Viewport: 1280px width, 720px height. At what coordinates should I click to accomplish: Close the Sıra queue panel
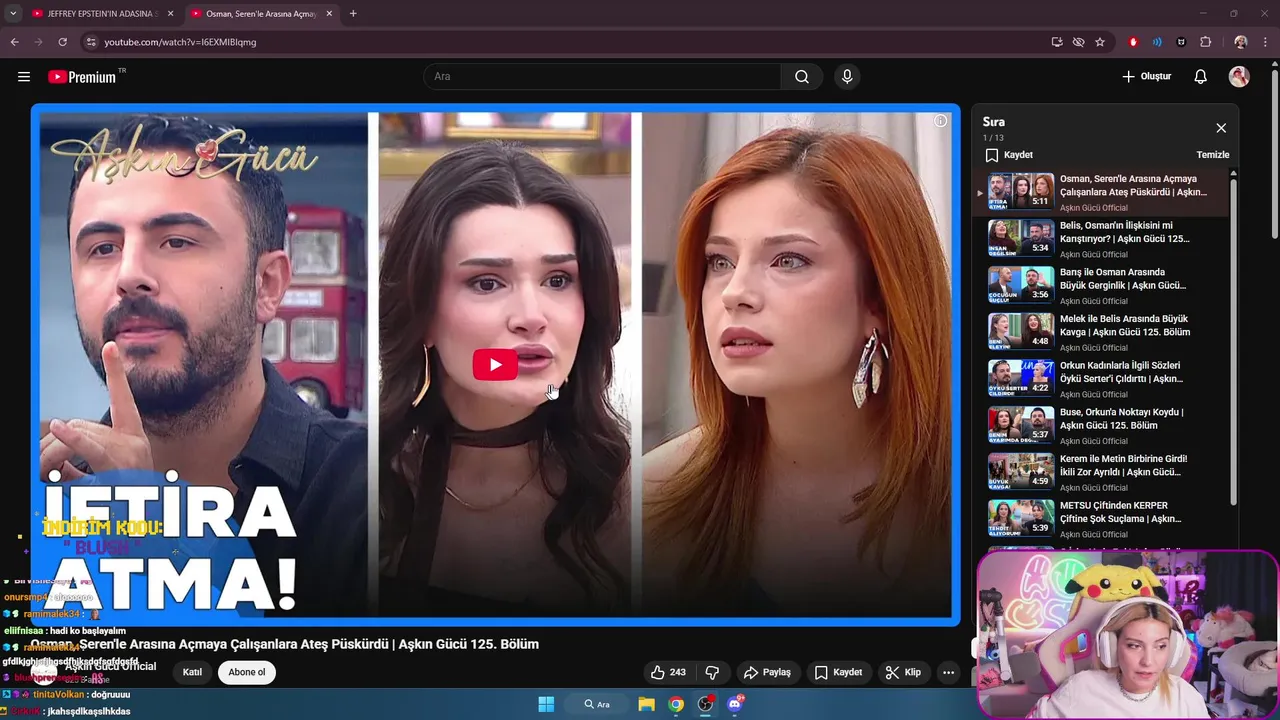1221,128
